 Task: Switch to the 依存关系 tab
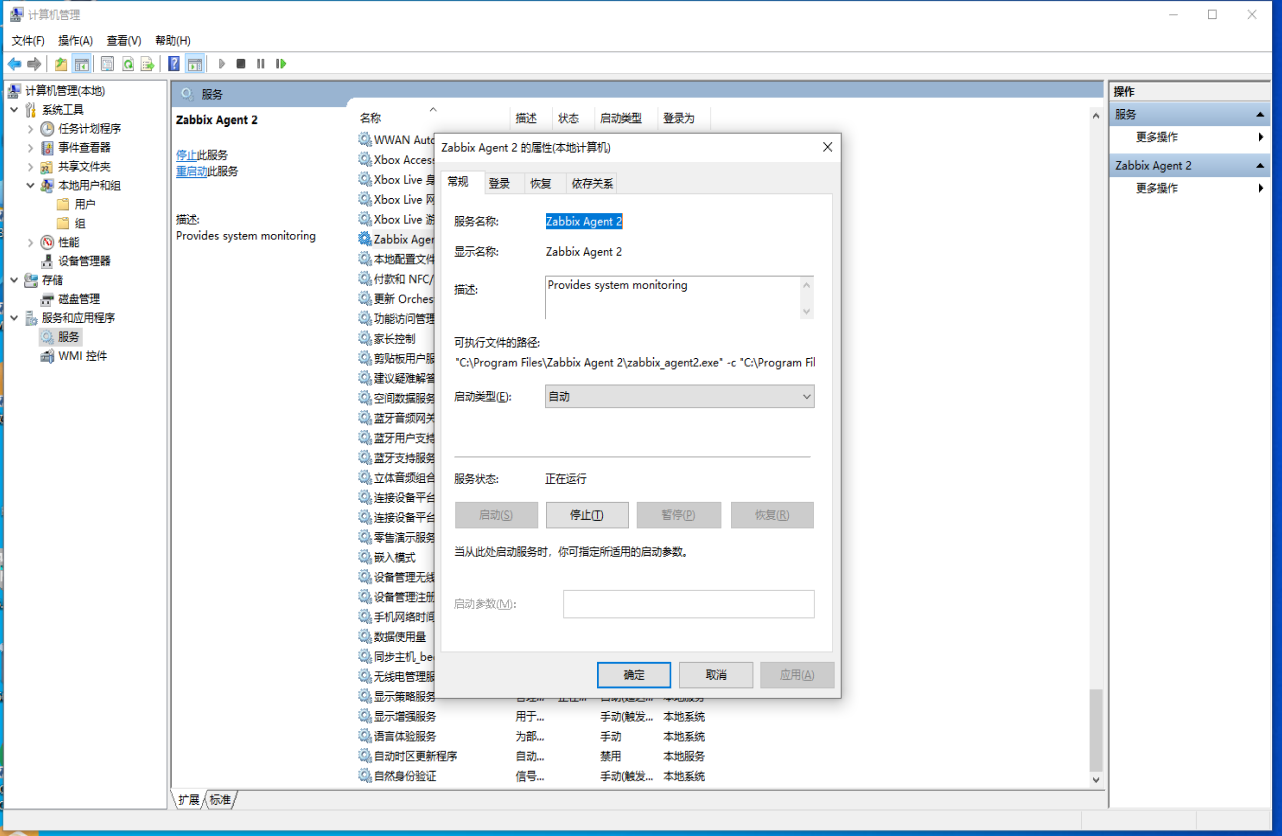tap(592, 183)
